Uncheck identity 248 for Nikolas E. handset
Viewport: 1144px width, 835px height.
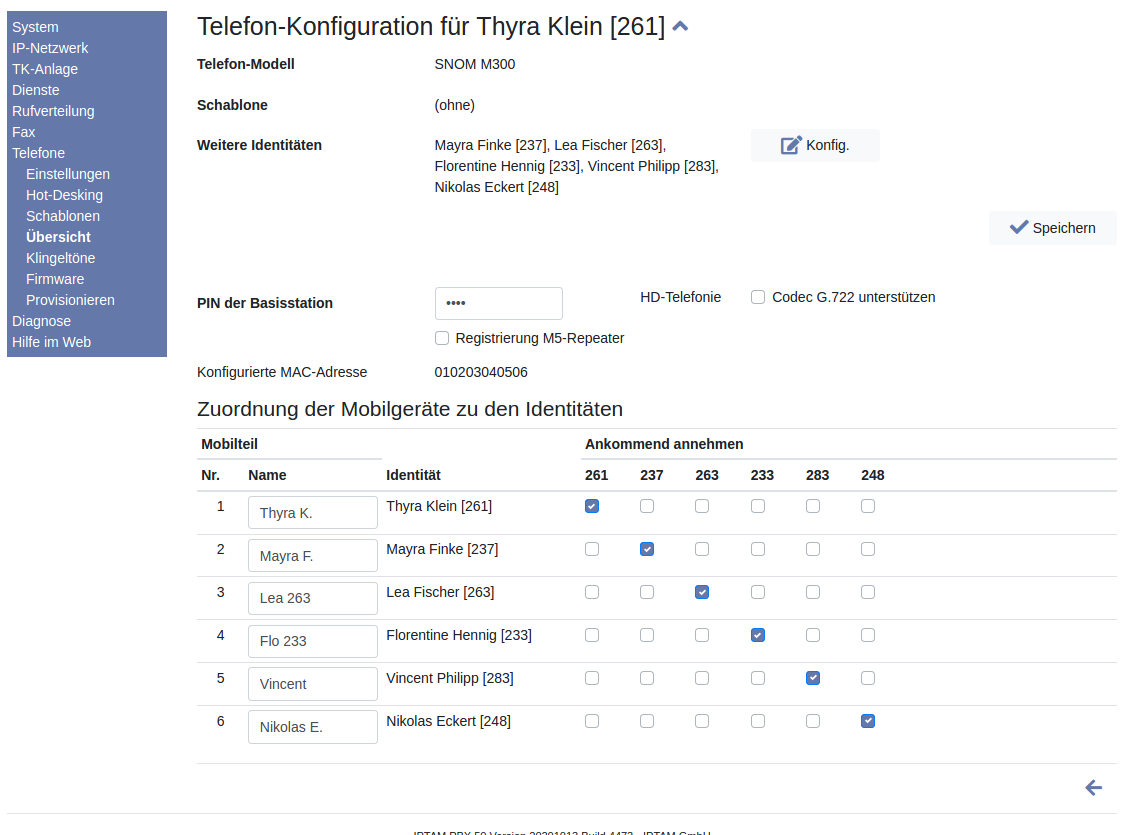pyautogui.click(x=868, y=721)
